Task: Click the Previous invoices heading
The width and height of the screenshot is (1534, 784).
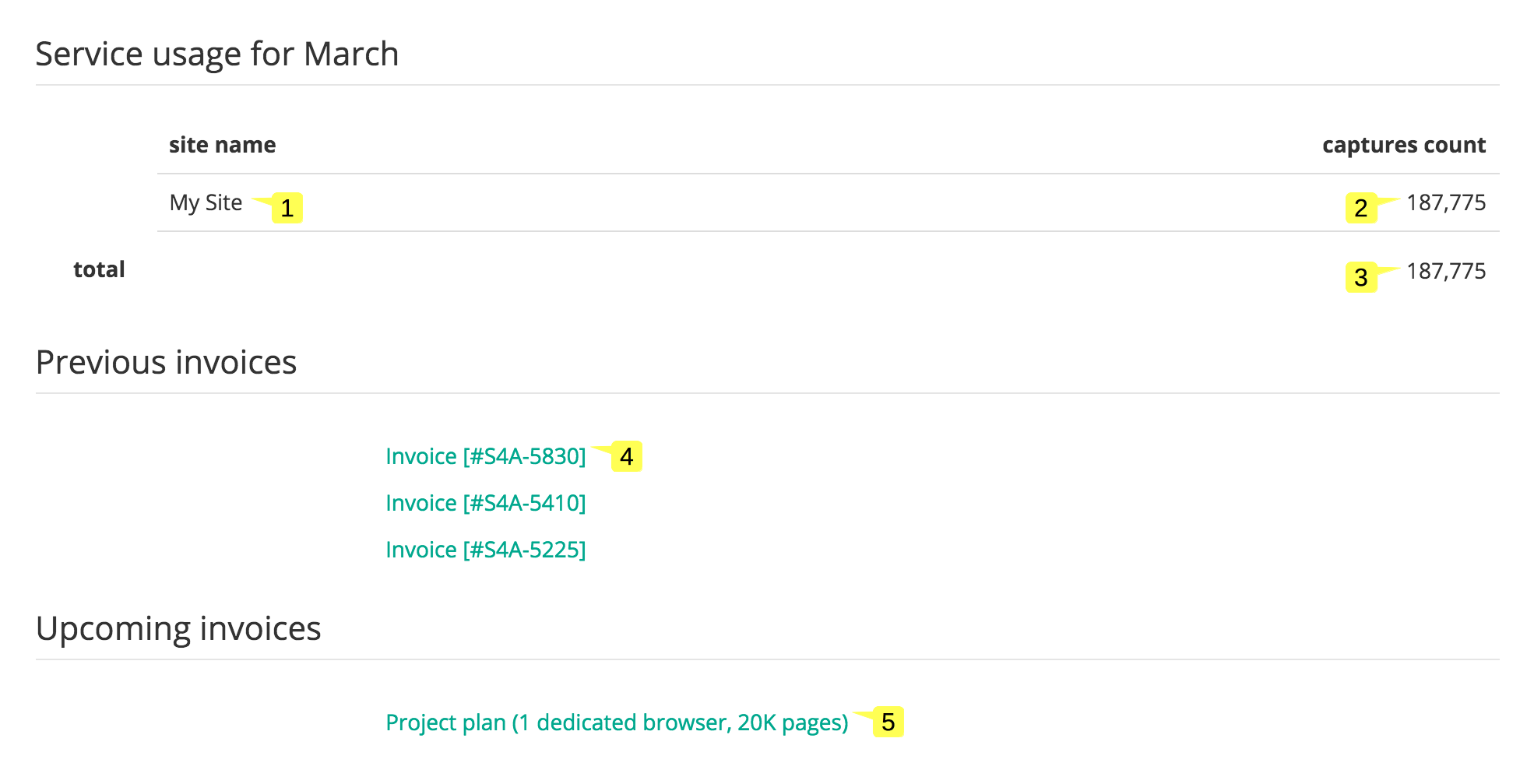Action: point(167,361)
